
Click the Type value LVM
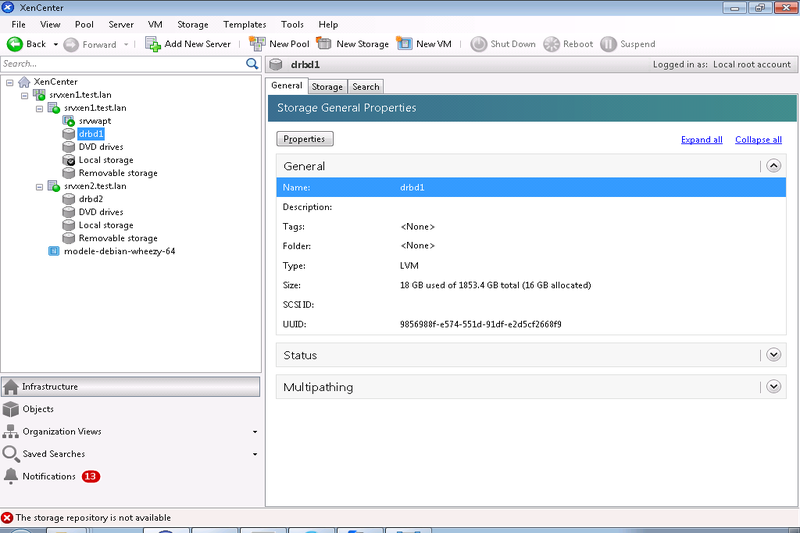[x=409, y=266]
